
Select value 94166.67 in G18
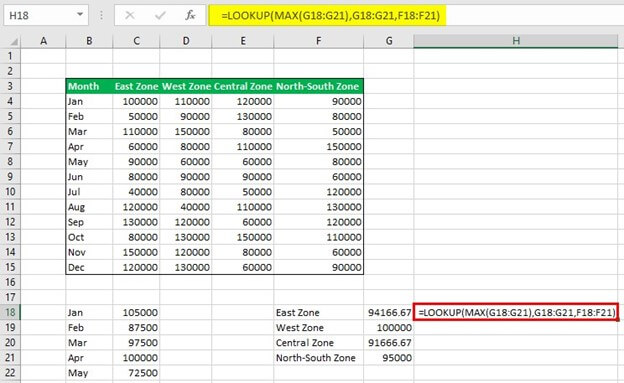click(x=389, y=313)
